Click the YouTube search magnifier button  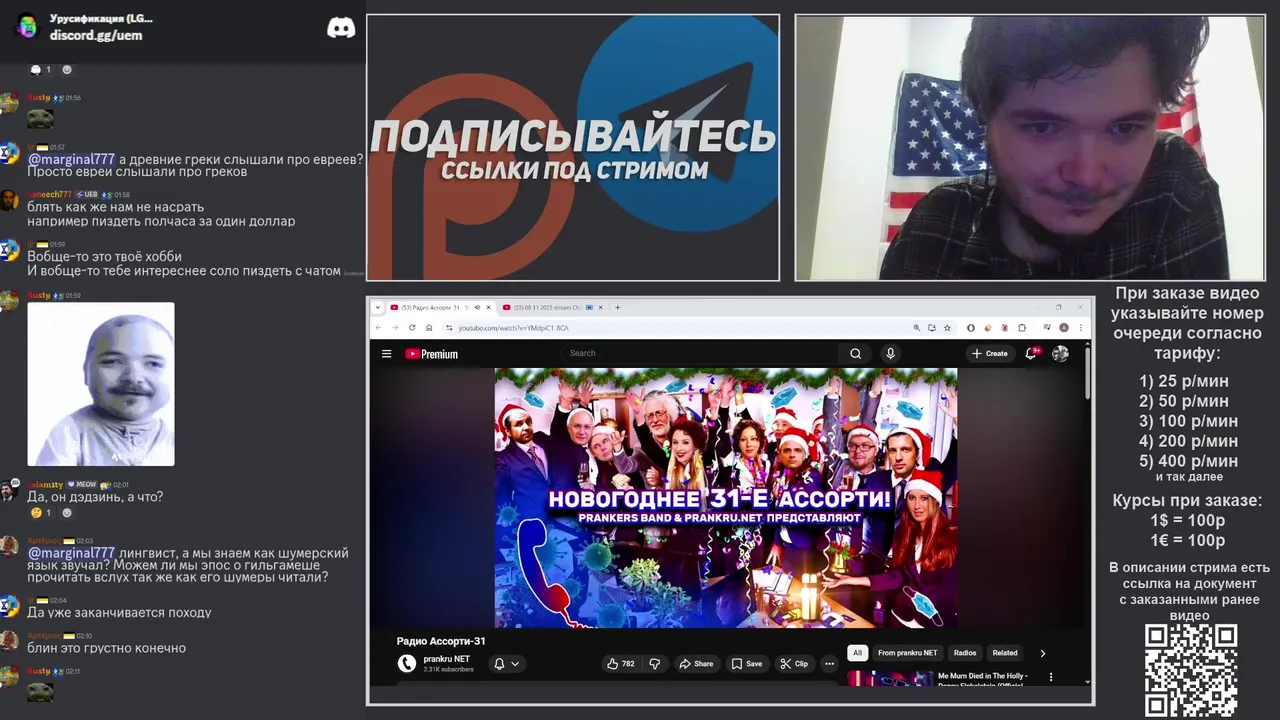(x=855, y=353)
